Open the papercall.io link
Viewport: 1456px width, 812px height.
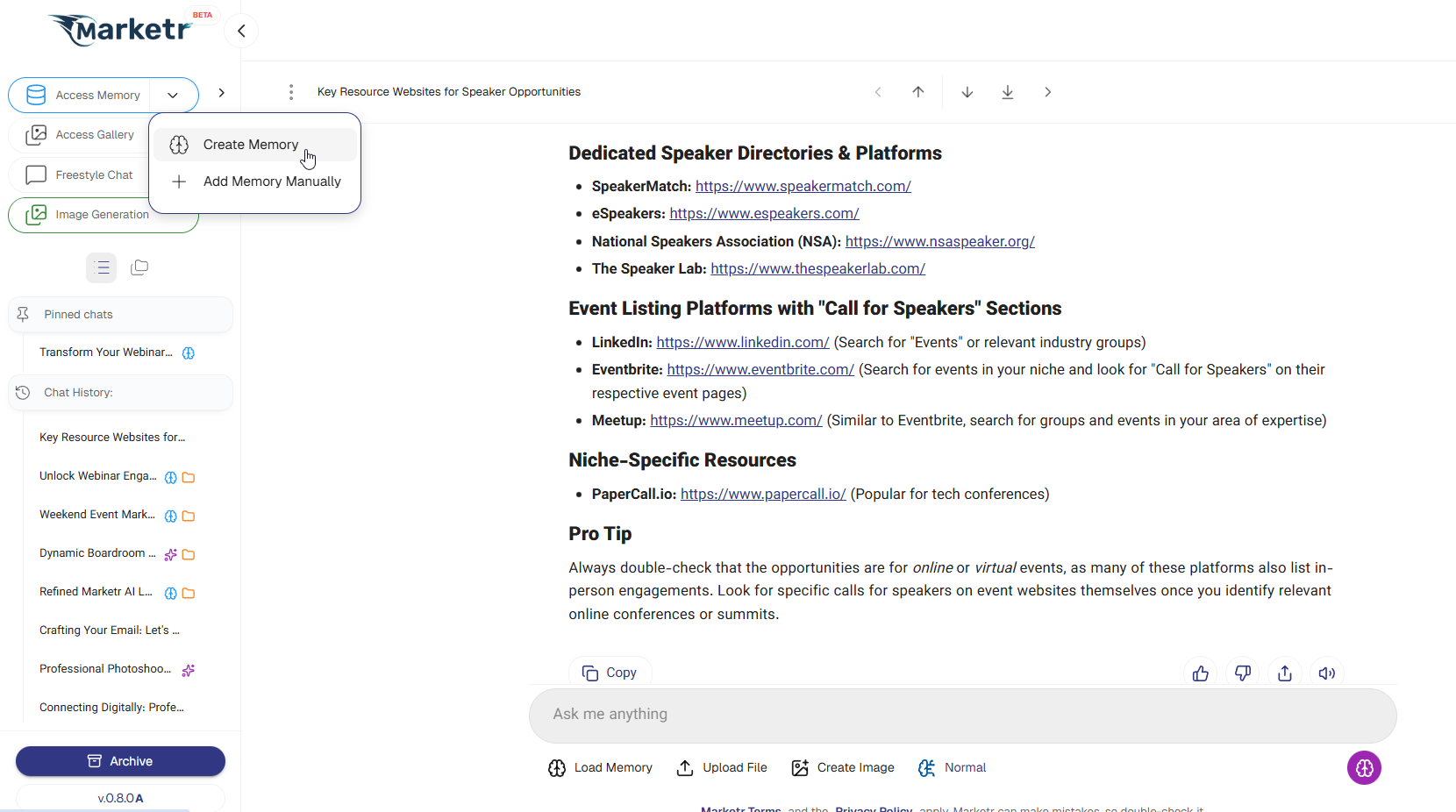763,495
